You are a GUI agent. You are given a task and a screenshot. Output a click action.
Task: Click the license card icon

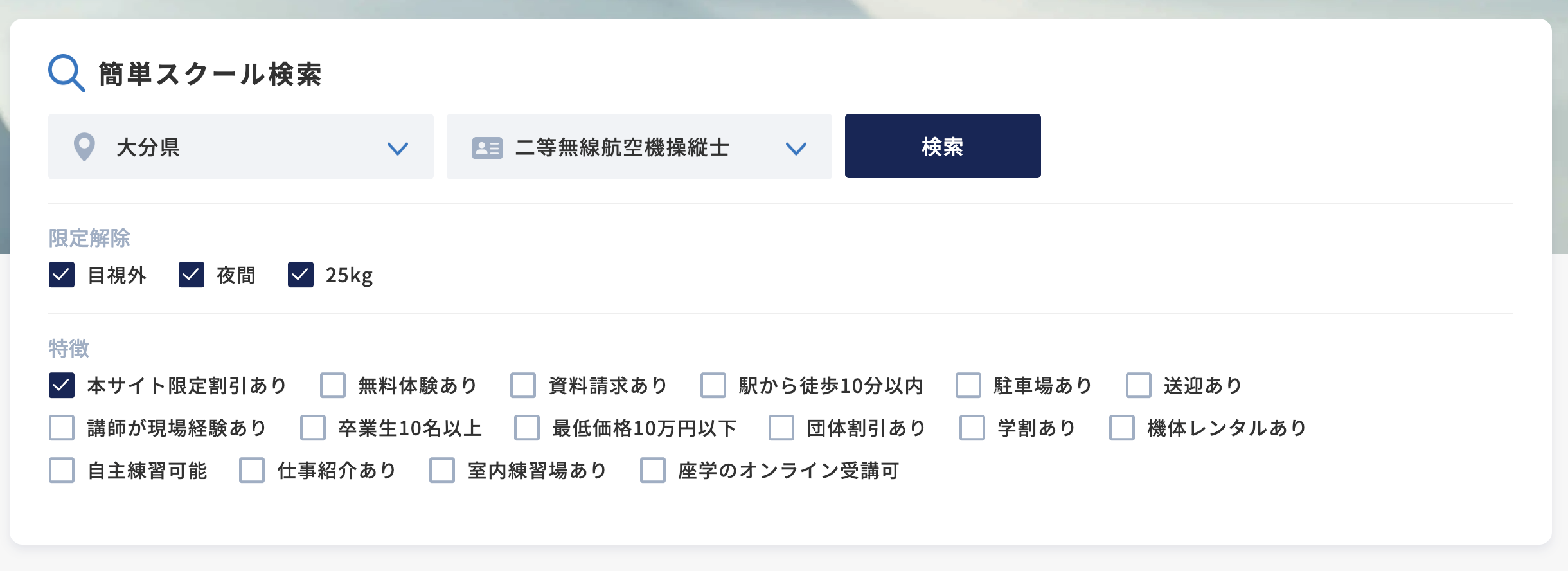(487, 147)
